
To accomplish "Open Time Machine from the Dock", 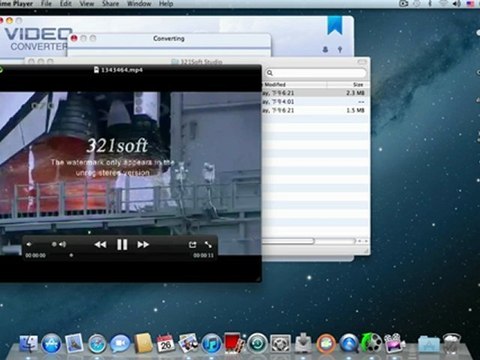I will click(x=257, y=343).
